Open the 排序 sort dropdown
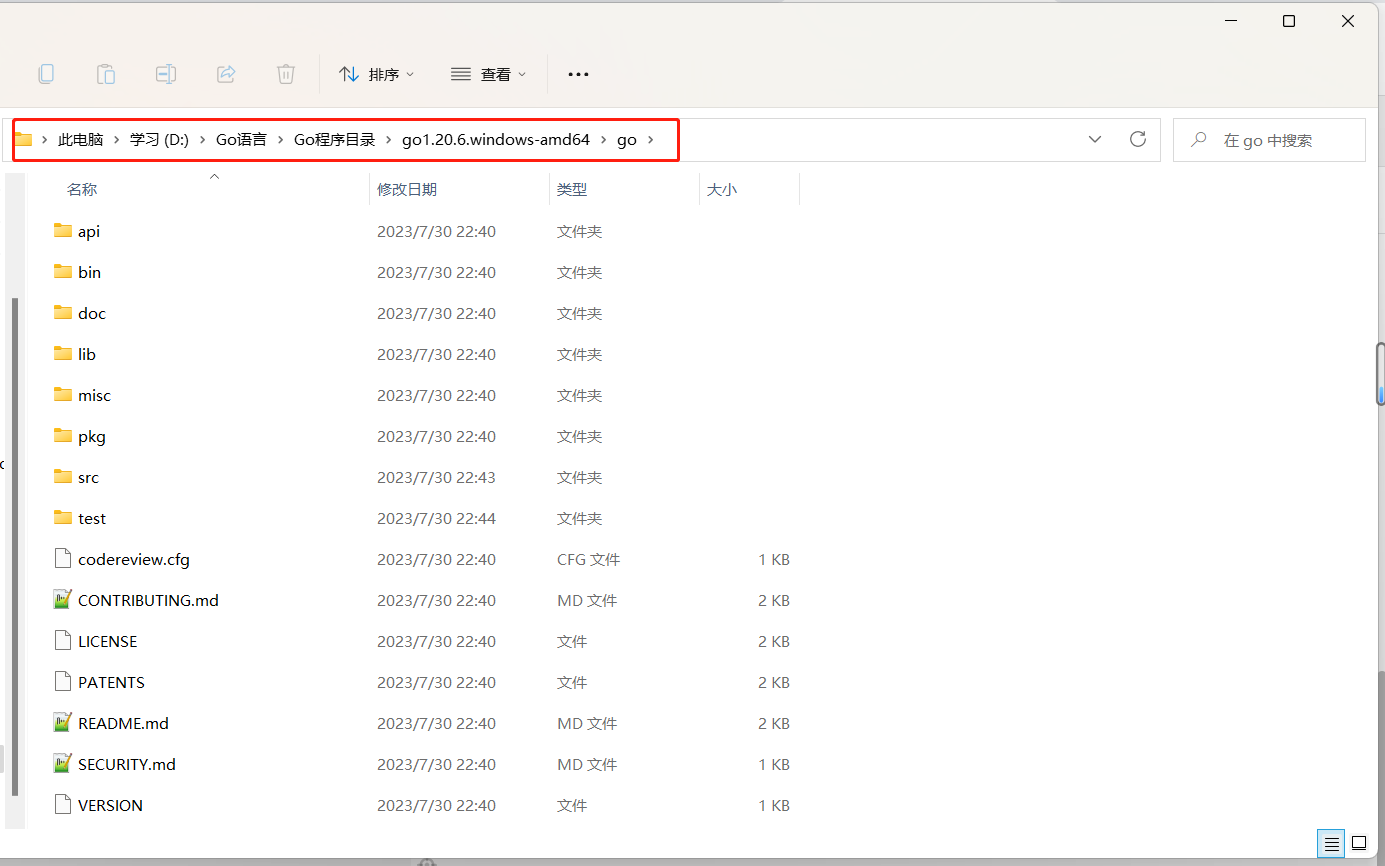This screenshot has height=866, width=1385. pyautogui.click(x=376, y=74)
